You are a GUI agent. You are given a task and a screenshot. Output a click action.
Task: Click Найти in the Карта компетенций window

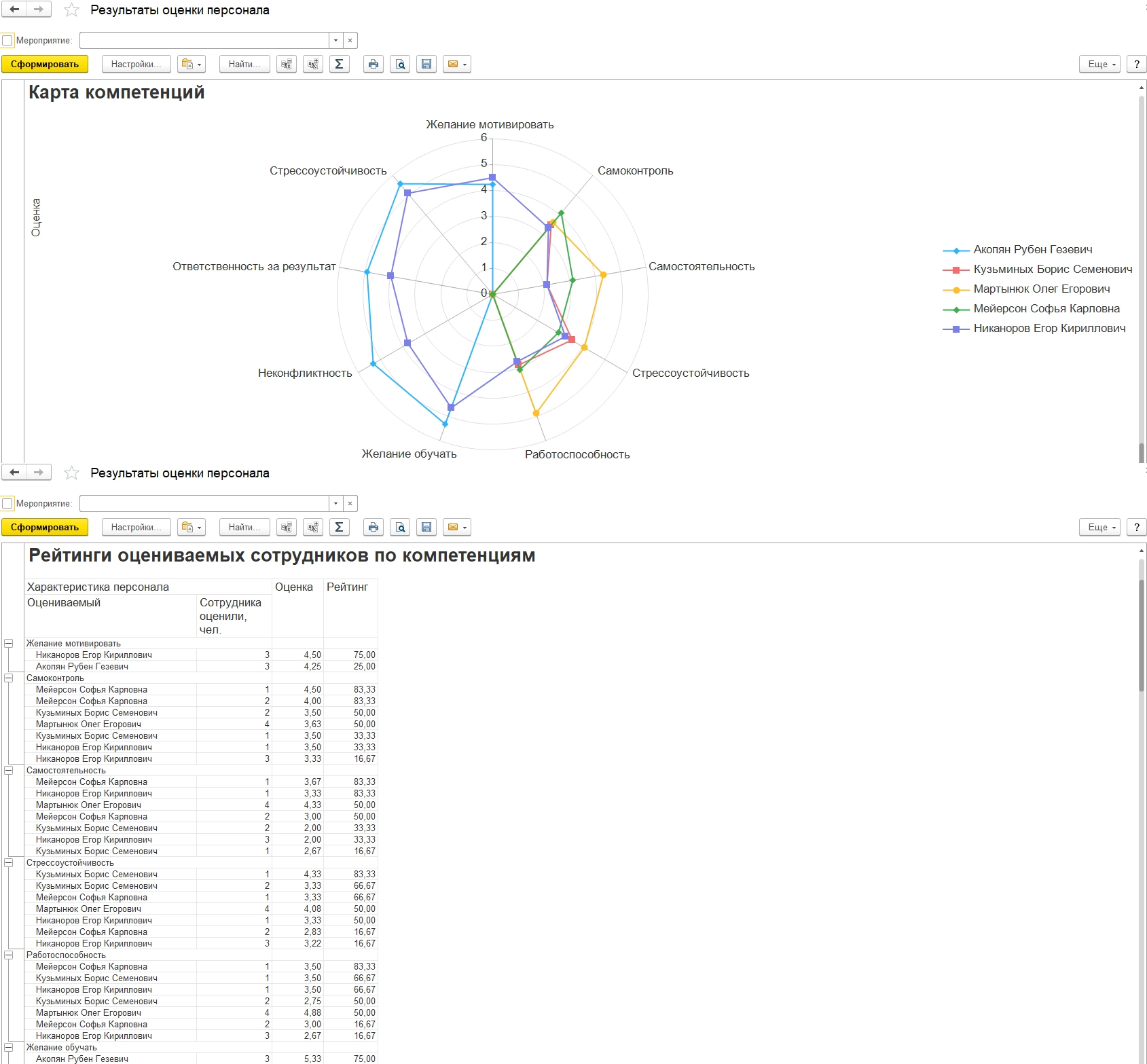point(244,65)
